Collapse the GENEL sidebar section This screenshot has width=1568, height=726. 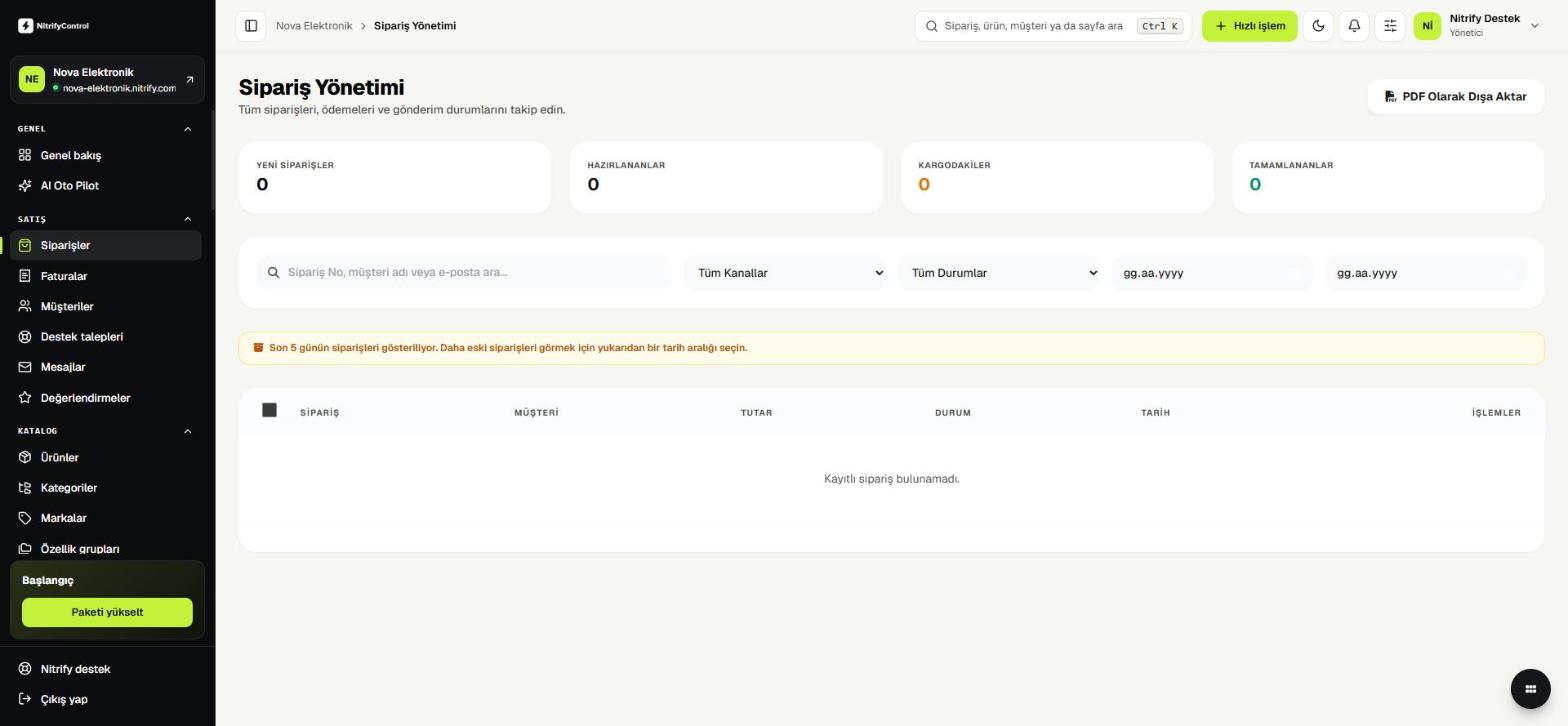pos(187,129)
